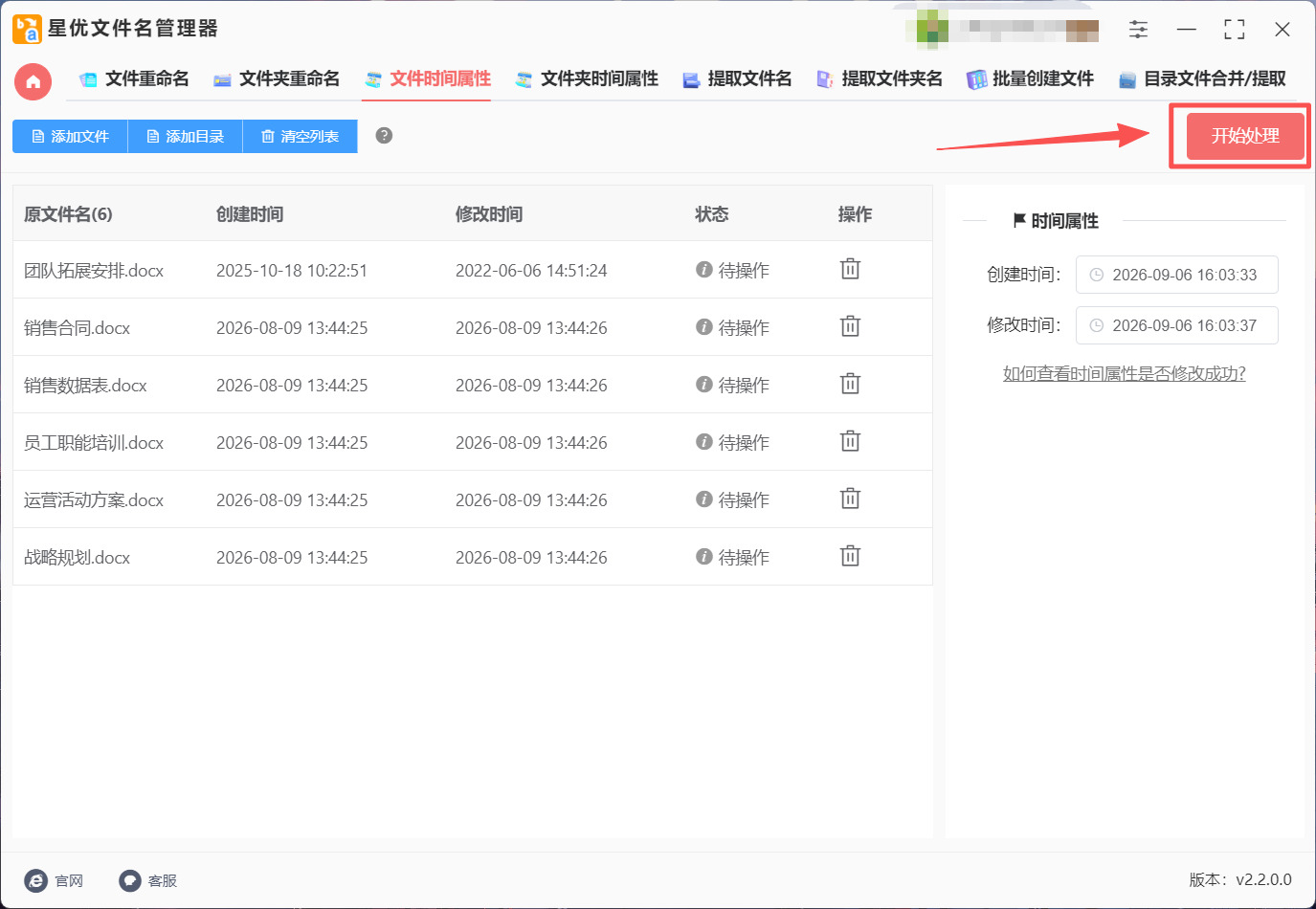
Task: Select file name 销售合同.docx
Action: [77, 328]
